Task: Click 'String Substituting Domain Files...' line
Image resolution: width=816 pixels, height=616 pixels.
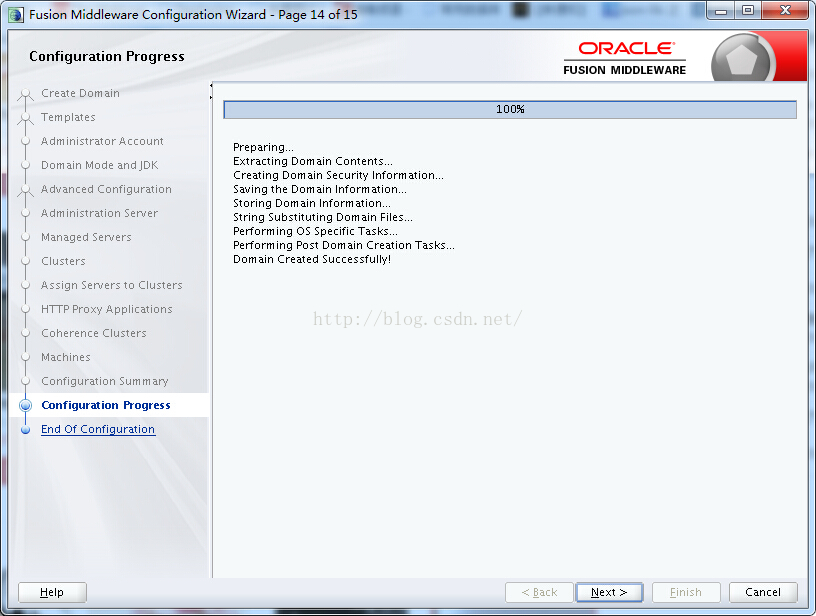Action: [323, 217]
